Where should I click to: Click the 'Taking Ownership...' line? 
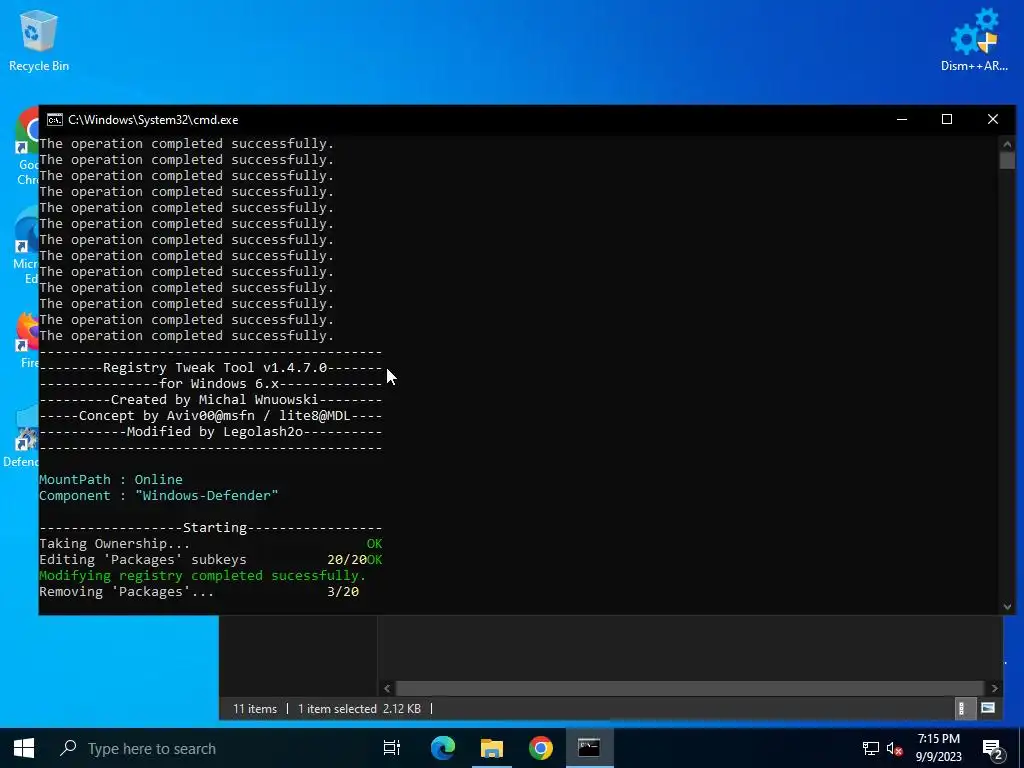tap(210, 543)
